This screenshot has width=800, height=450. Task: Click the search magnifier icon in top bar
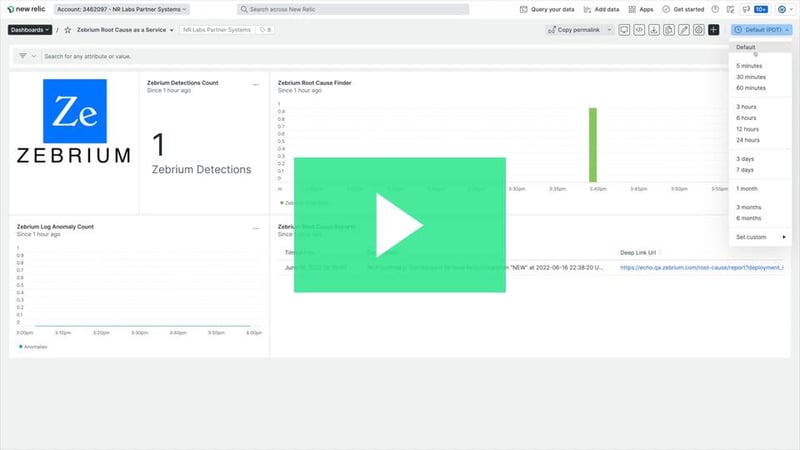tap(244, 9)
